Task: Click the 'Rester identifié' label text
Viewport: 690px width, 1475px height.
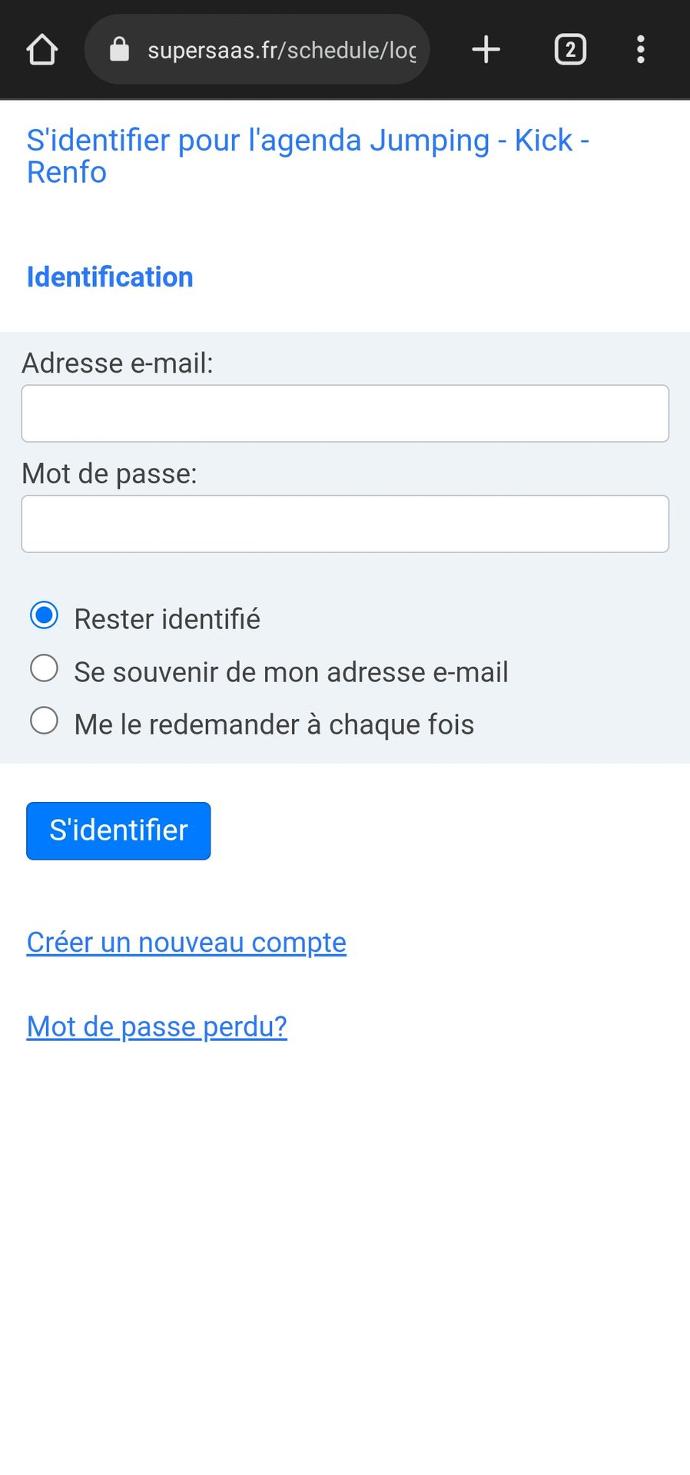Action: pyautogui.click(x=167, y=620)
